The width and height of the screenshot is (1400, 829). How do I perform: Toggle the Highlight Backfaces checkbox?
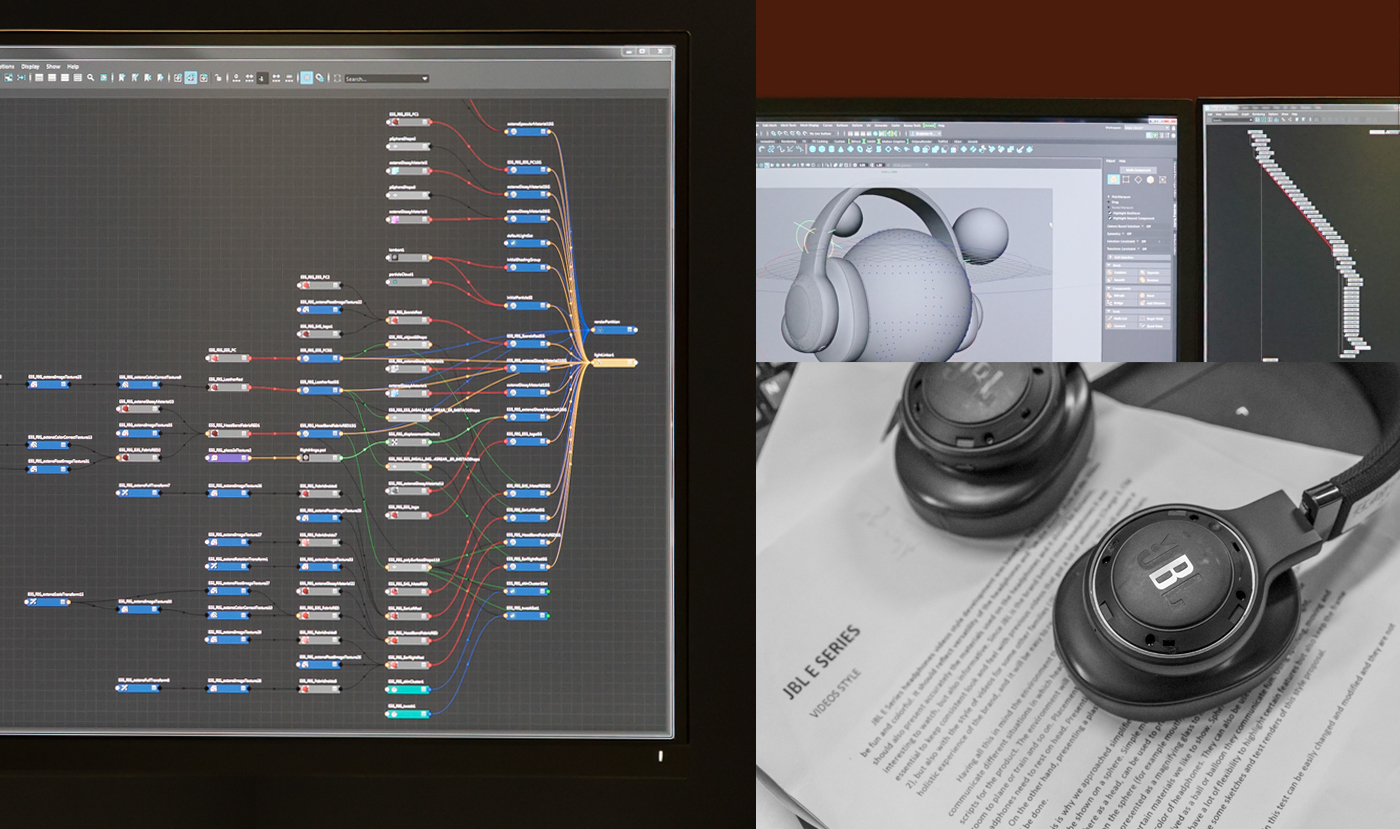1110,214
